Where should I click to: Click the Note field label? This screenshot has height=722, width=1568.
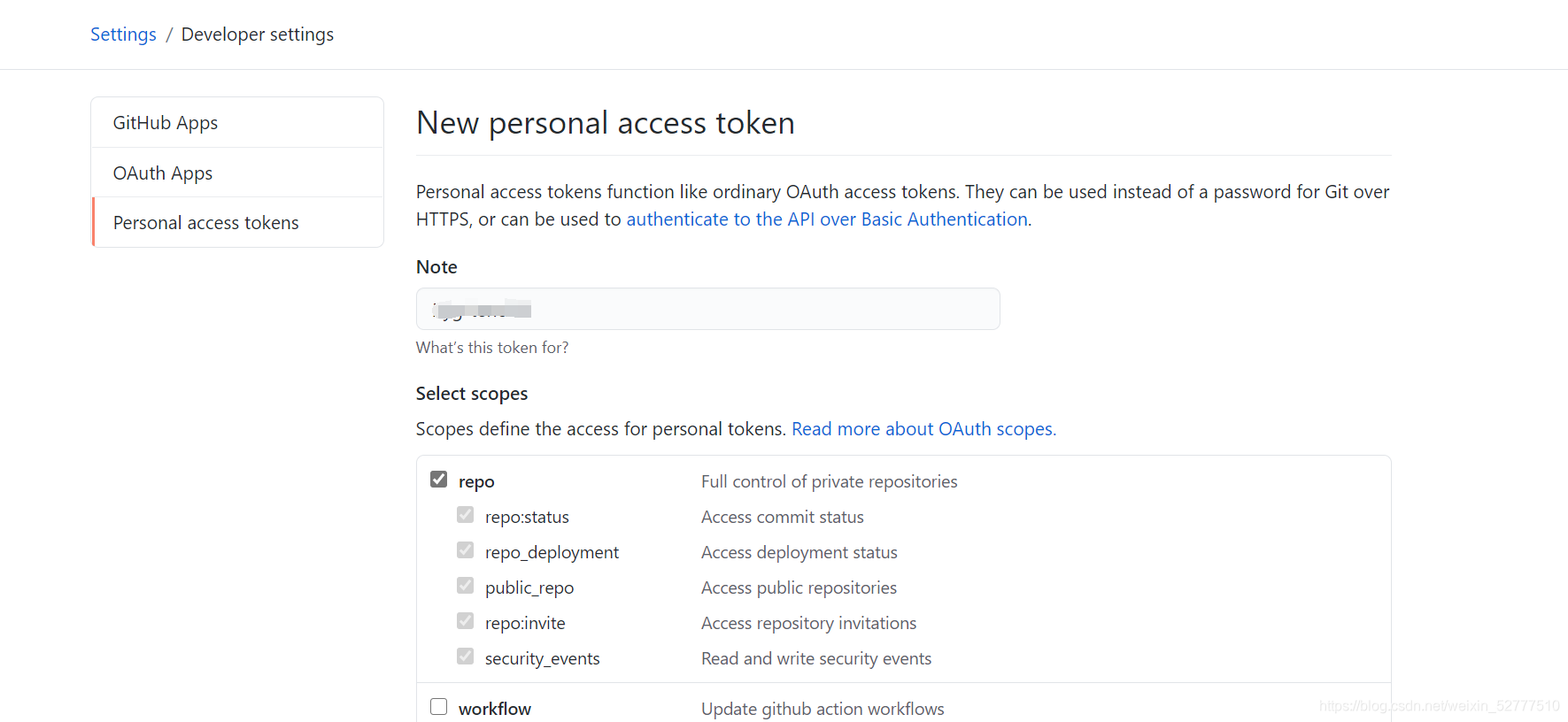[x=436, y=267]
